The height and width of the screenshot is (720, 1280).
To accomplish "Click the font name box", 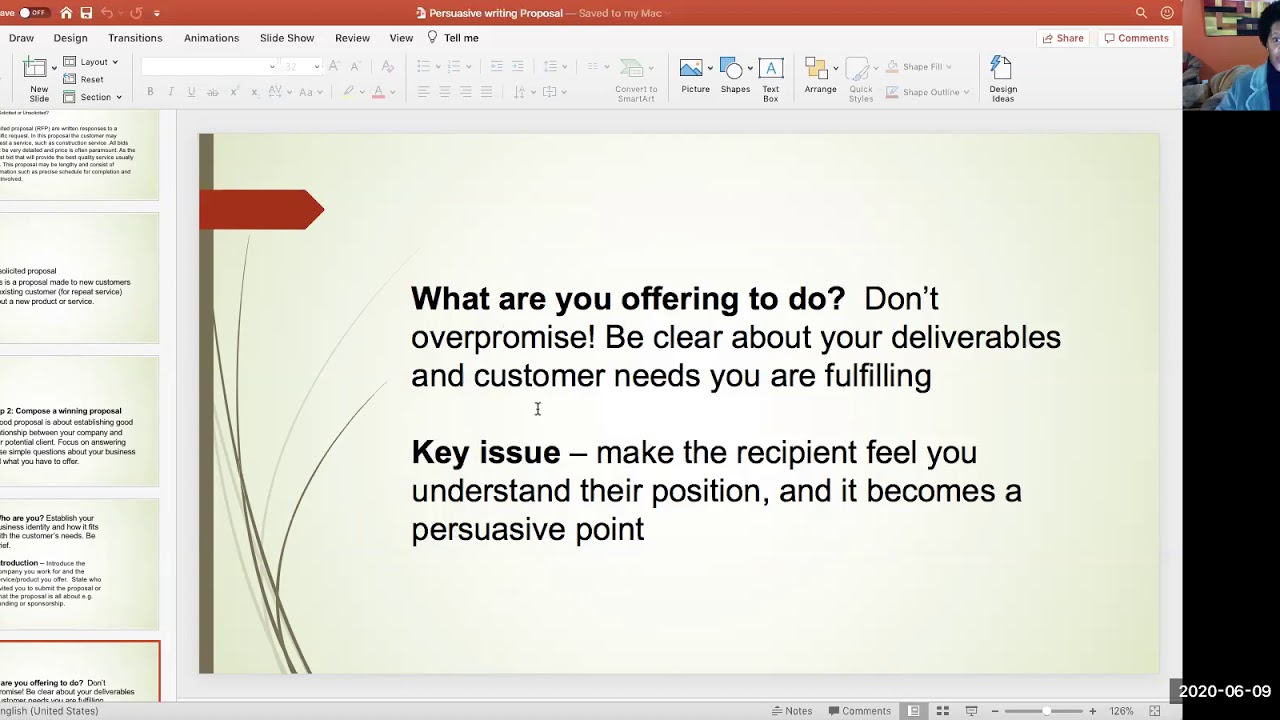I will coord(208,67).
